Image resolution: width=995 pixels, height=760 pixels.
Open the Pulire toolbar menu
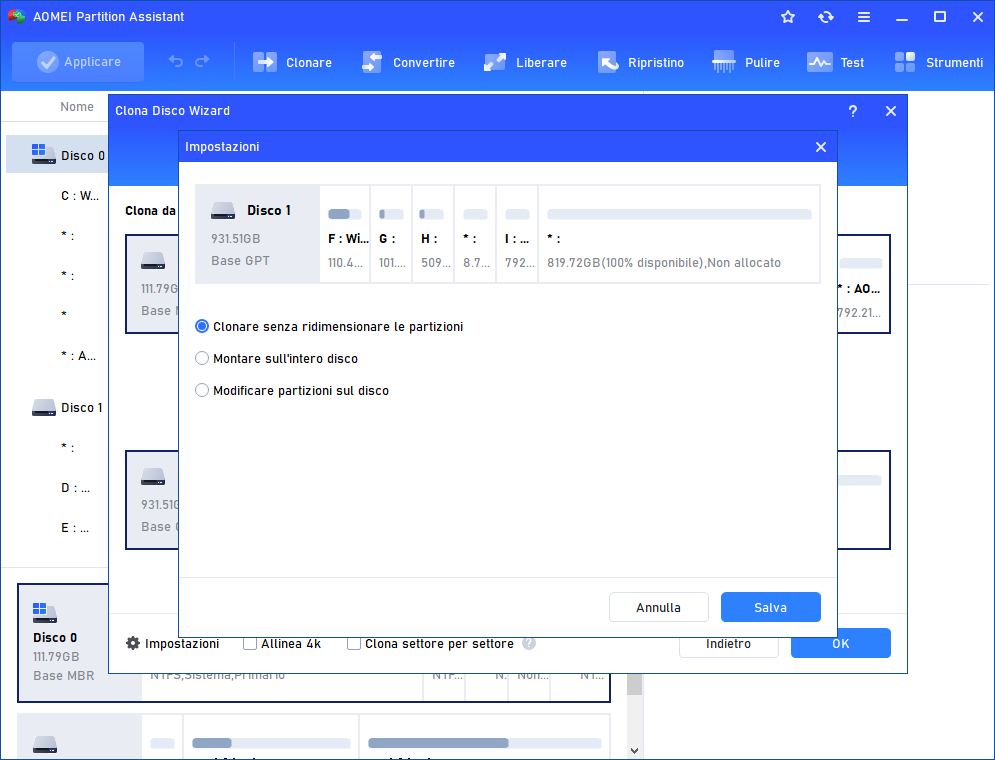click(746, 62)
